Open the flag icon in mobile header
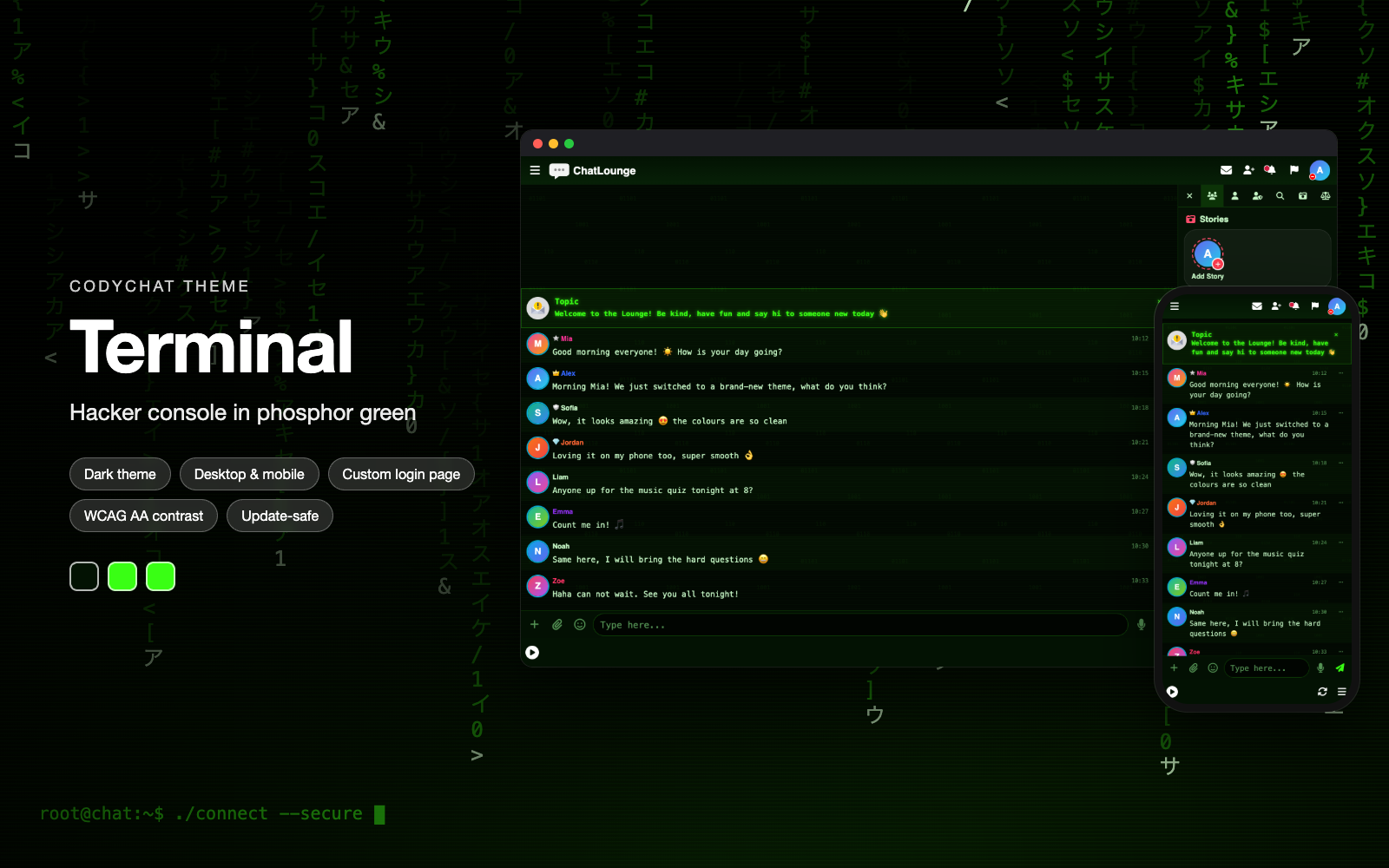The height and width of the screenshot is (868, 1389). click(x=1314, y=306)
